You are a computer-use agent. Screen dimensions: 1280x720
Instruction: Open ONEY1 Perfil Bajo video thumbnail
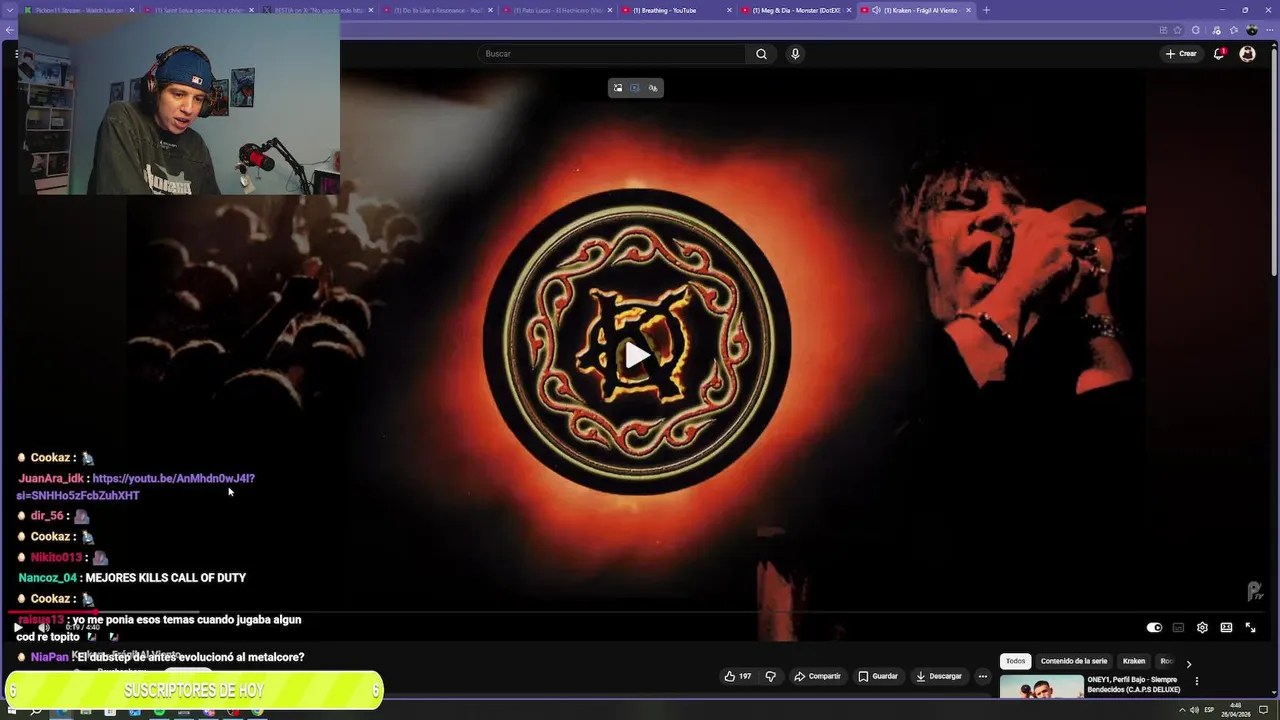tap(1041, 687)
